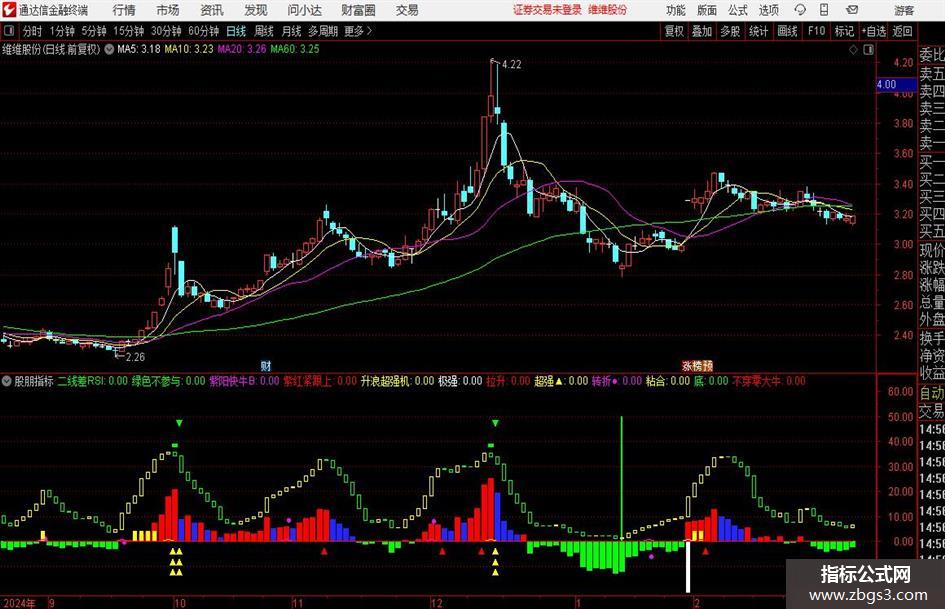Click the 二线差RSI indicator value label

pos(93,381)
